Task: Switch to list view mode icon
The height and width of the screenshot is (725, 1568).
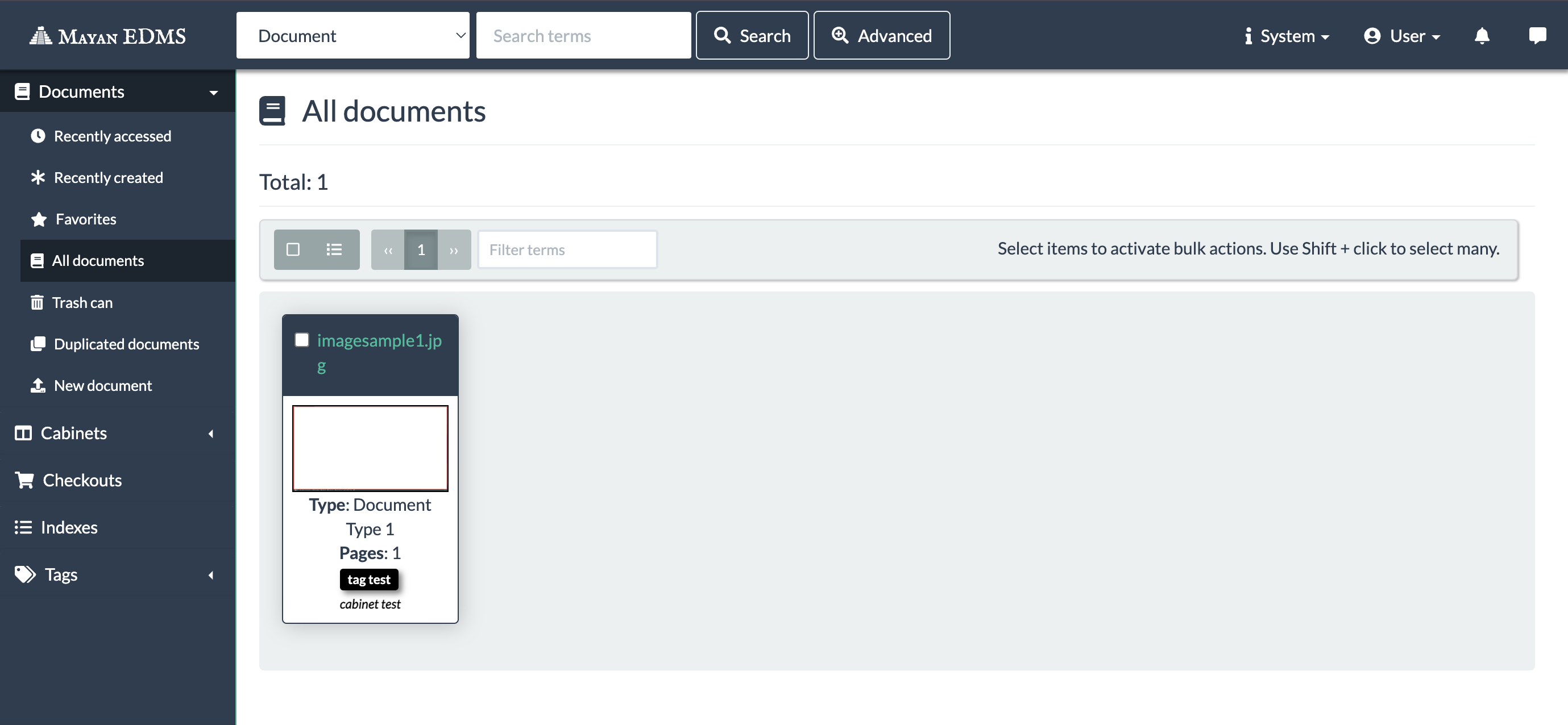Action: (x=334, y=249)
